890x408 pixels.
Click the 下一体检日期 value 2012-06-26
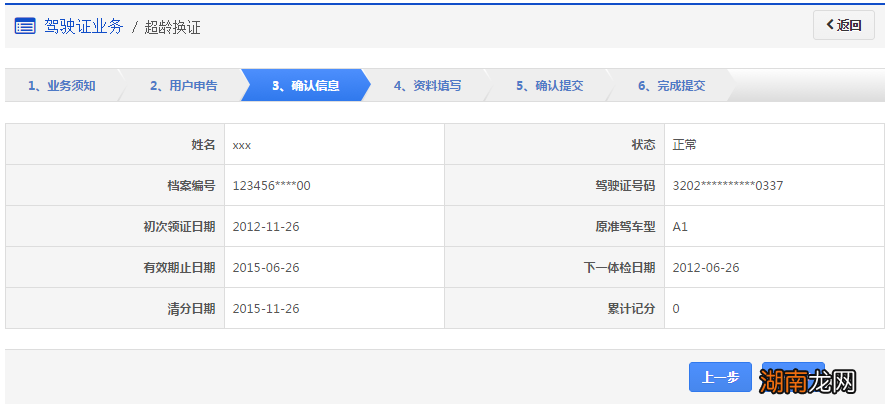tap(705, 268)
